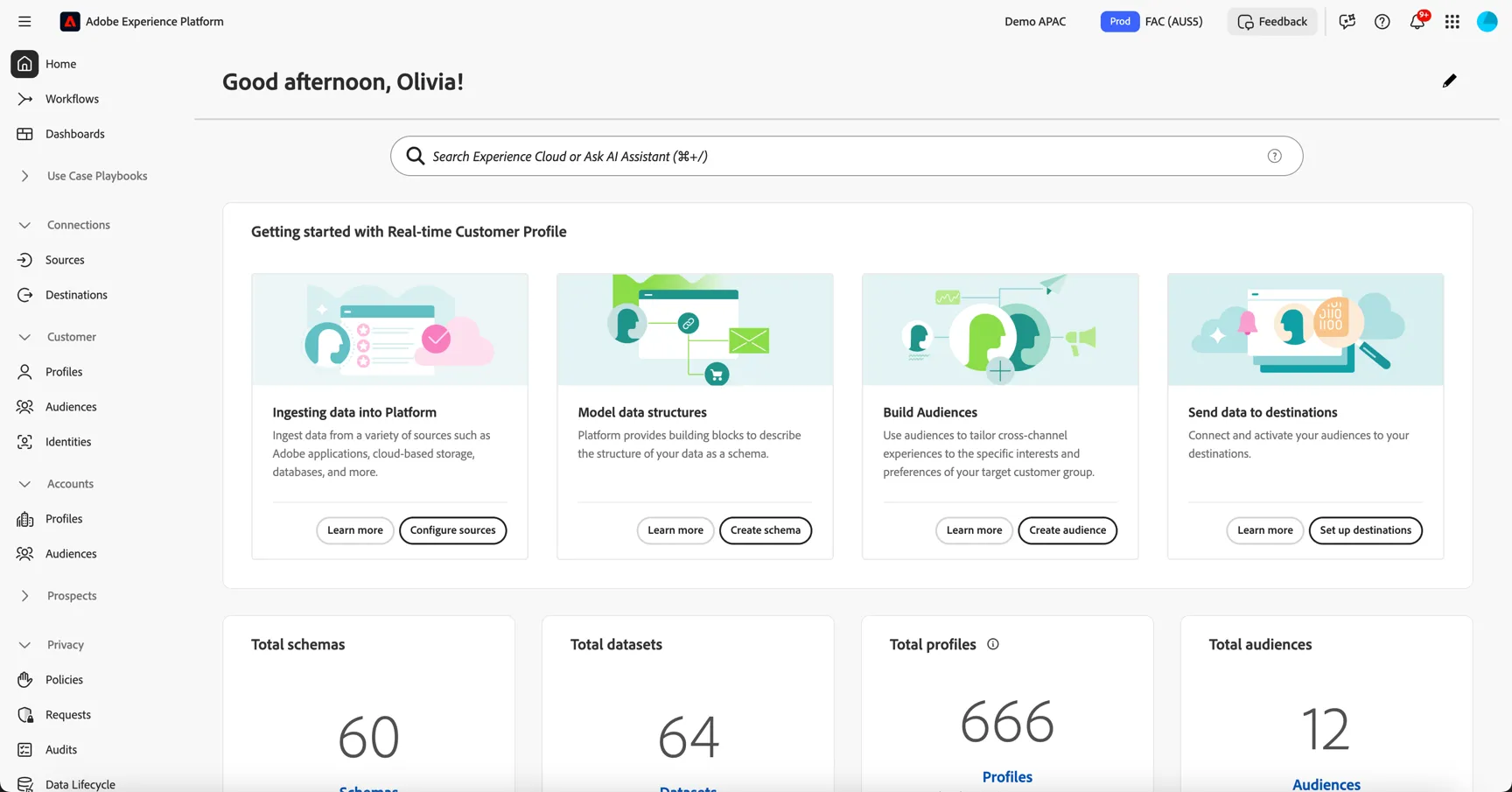Click the Audits icon in sidebar

24,750
